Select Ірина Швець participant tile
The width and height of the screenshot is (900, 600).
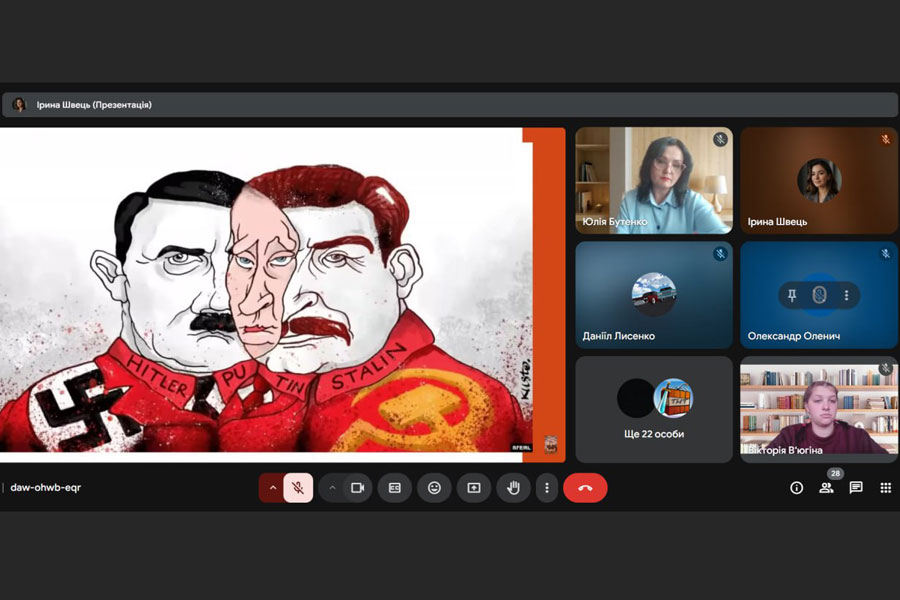click(x=819, y=180)
